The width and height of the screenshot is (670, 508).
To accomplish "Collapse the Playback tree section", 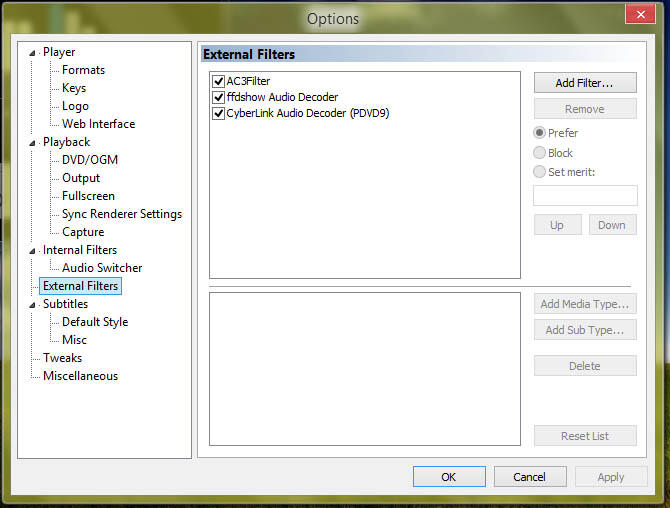I will pos(33,143).
